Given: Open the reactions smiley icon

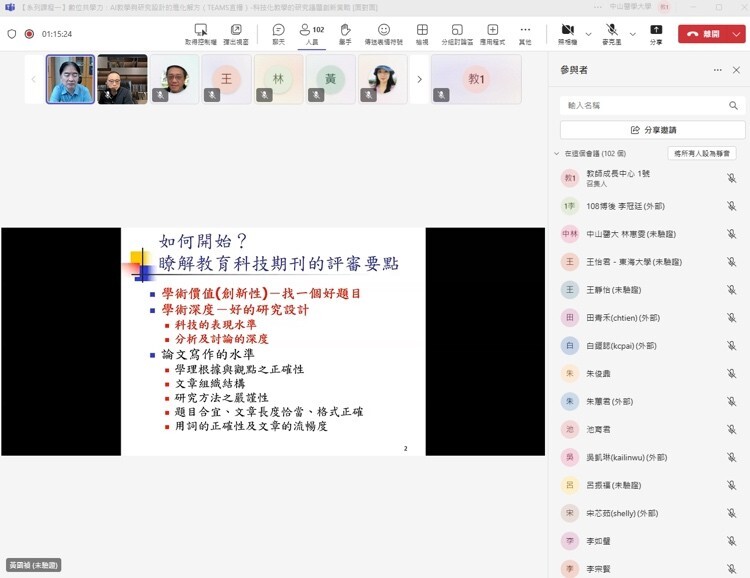Looking at the screenshot, I should [384, 33].
